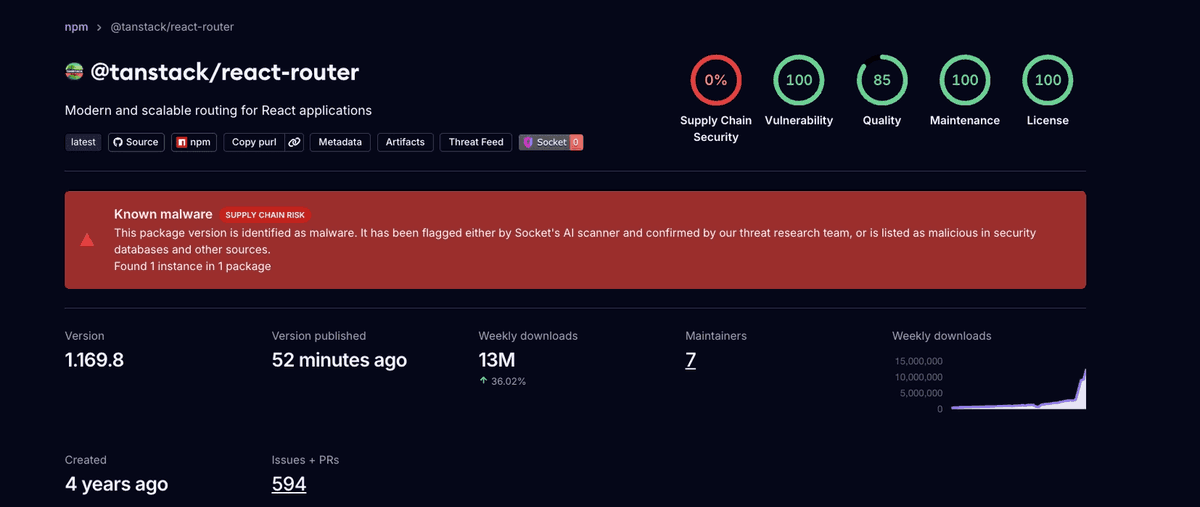Viewport: 1200px width, 507px height.
Task: Open the Metadata tab
Action: 340,142
